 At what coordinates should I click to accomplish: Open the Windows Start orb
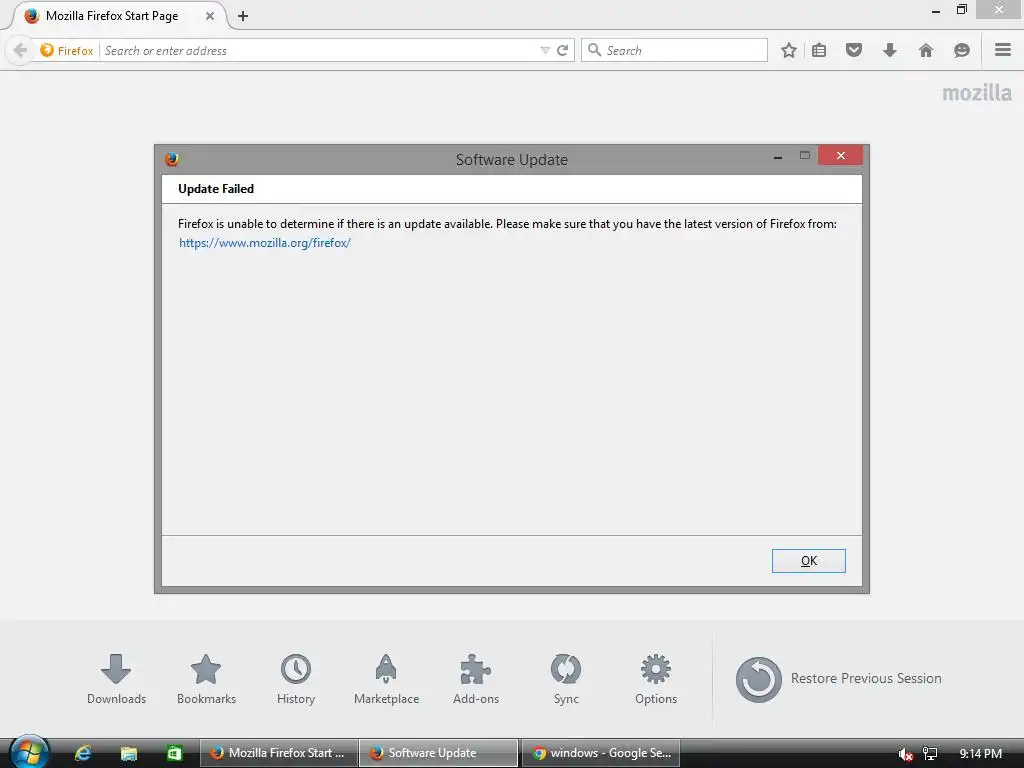point(29,752)
